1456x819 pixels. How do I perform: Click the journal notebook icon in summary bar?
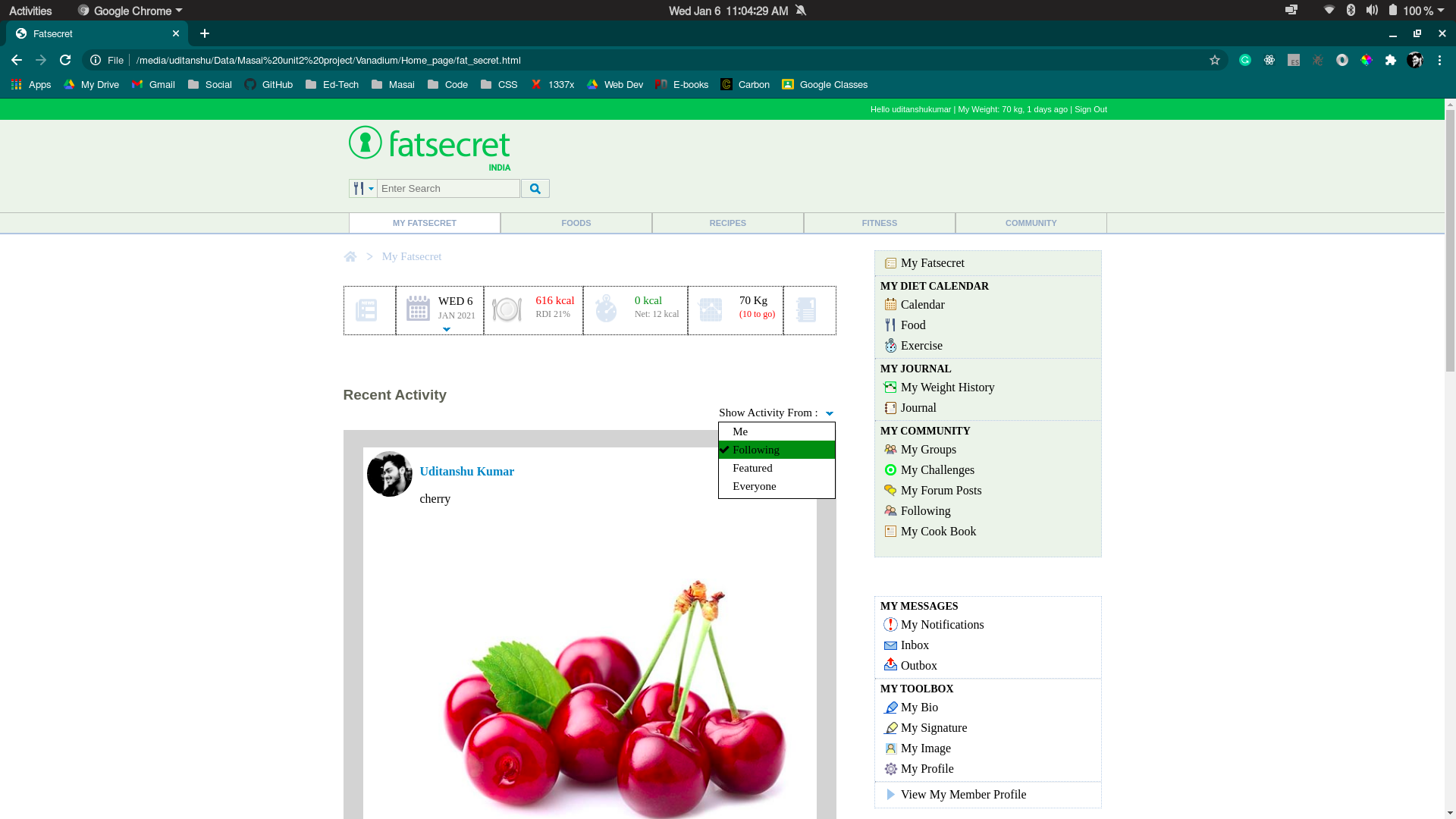point(806,309)
